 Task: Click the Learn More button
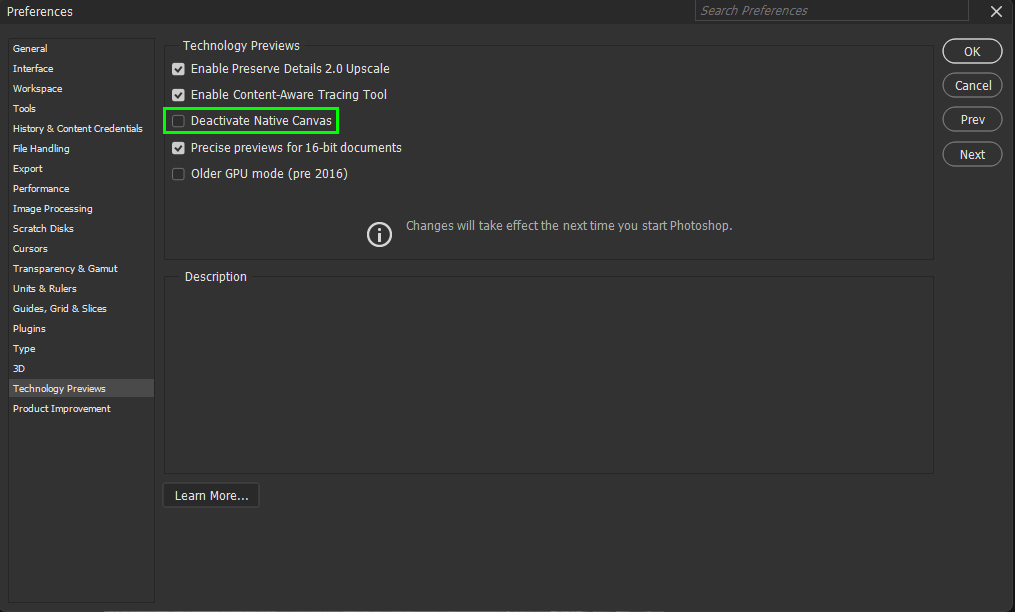[210, 495]
